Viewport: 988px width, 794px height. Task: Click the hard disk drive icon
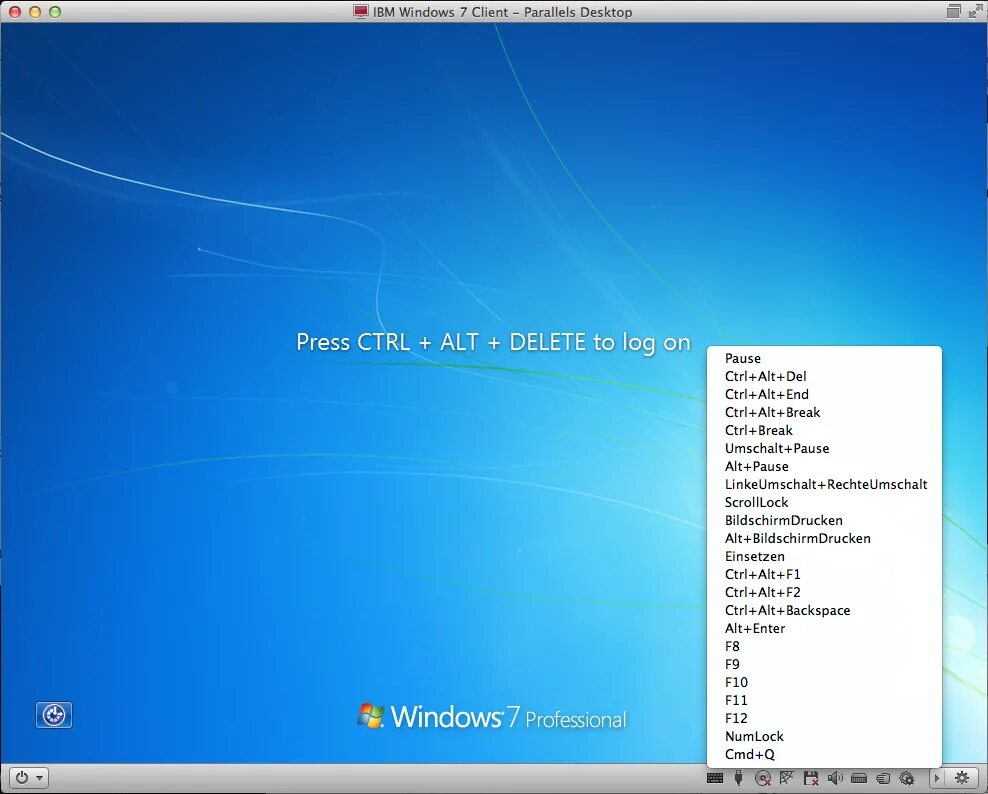click(x=859, y=778)
